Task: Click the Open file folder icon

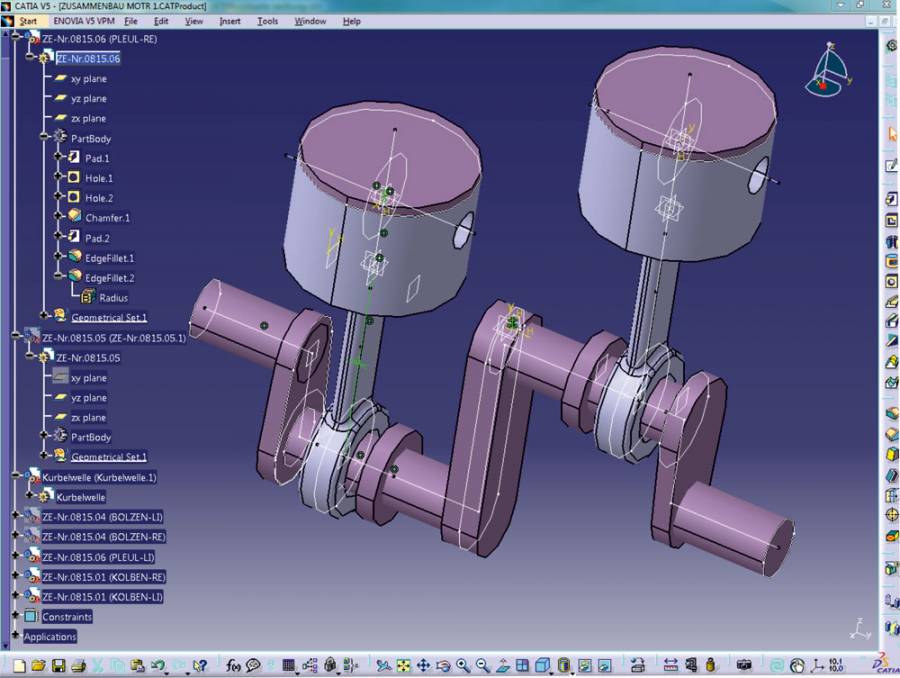Action: click(38, 665)
